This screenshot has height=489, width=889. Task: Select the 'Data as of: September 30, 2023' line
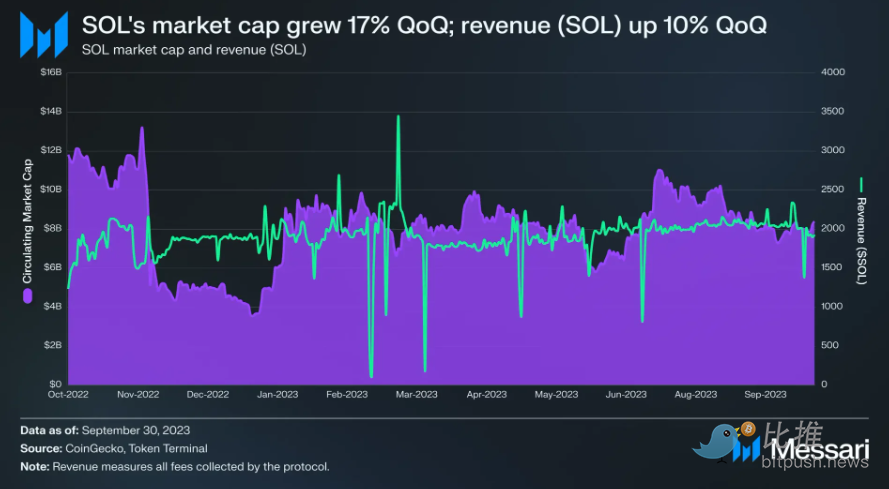tap(105, 430)
